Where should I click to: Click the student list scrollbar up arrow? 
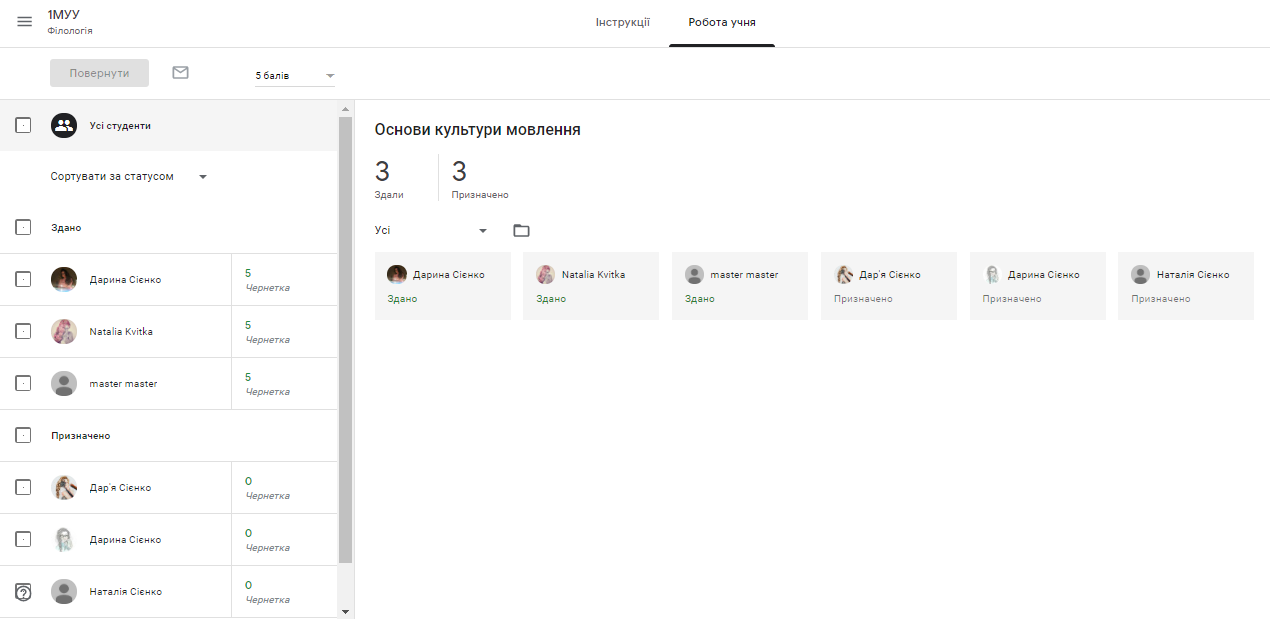pos(346,108)
